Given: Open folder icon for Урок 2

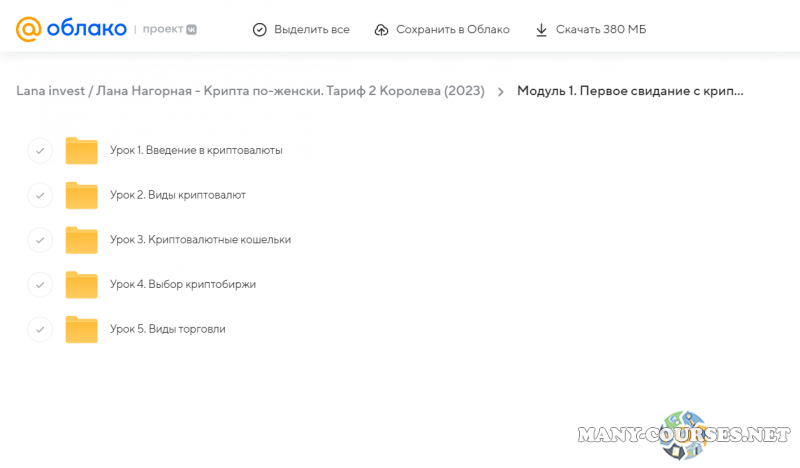Looking at the screenshot, I should tap(81, 195).
